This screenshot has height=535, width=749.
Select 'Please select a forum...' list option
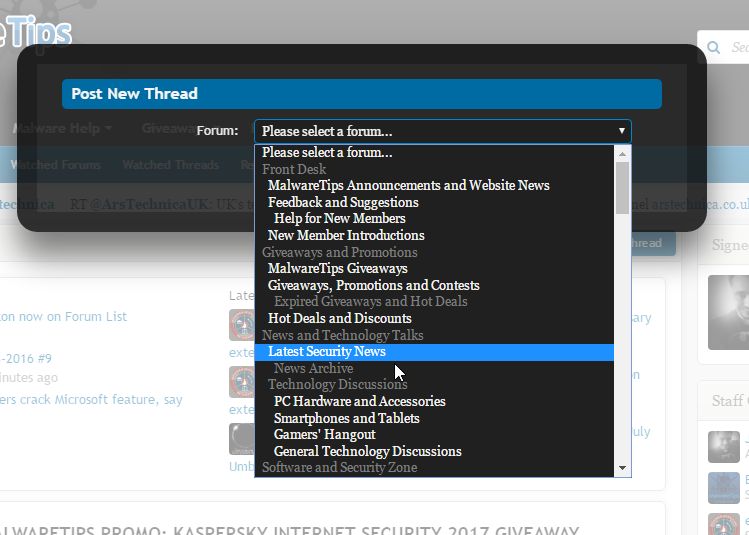click(x=434, y=152)
